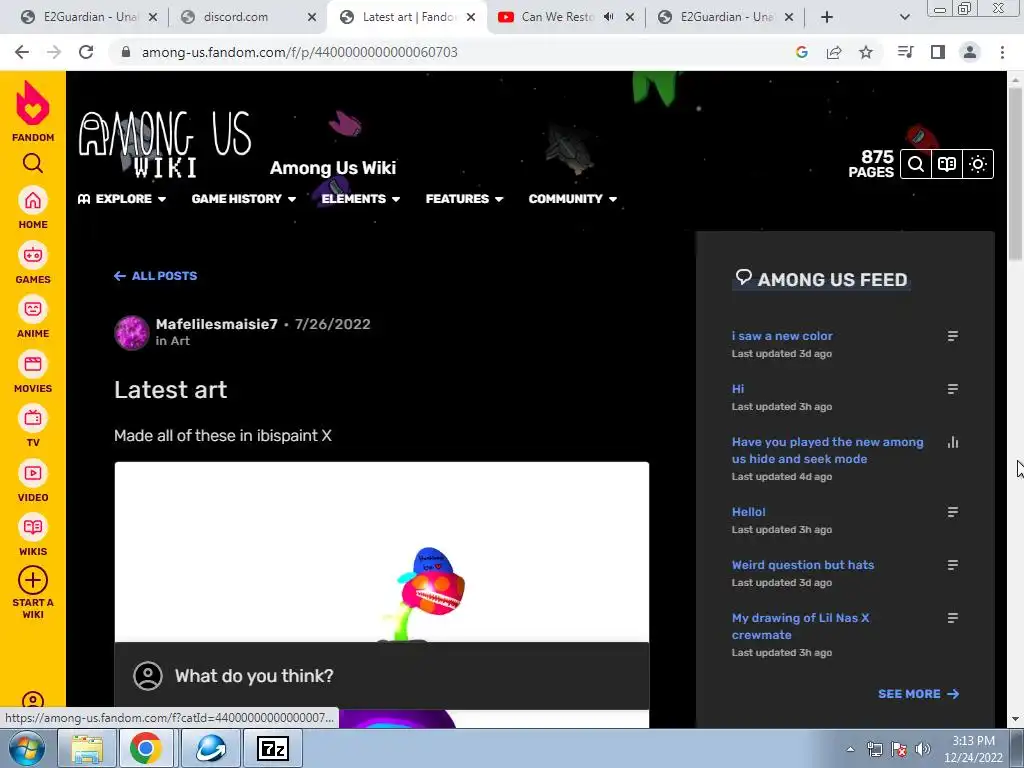Image resolution: width=1024 pixels, height=768 pixels.
Task: Toggle light theme with sun icon
Action: (x=978, y=164)
